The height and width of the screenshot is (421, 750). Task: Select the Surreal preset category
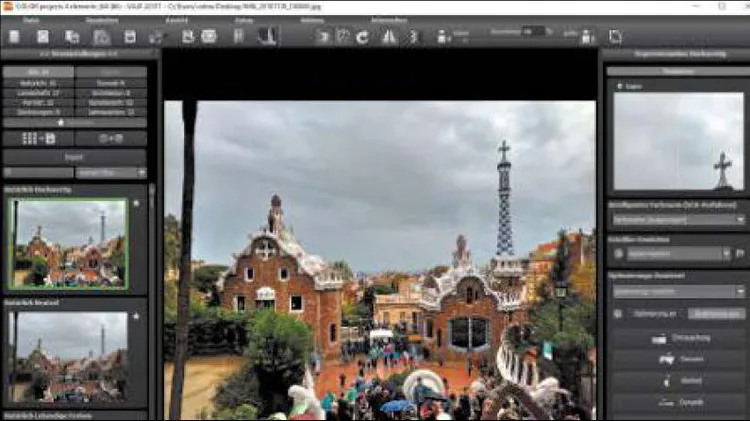111,83
